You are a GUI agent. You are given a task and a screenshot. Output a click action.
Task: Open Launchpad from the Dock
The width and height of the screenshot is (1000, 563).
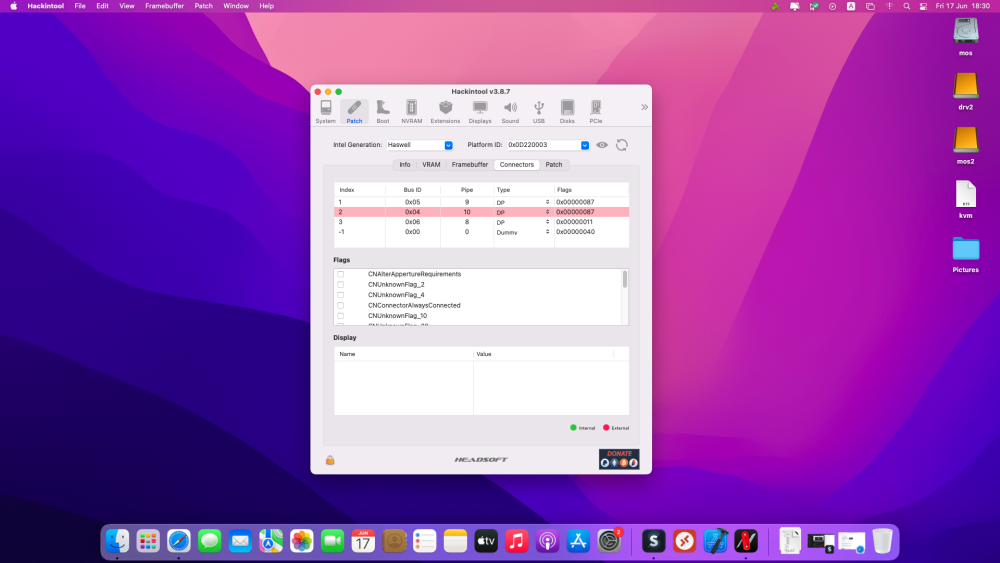coord(148,541)
